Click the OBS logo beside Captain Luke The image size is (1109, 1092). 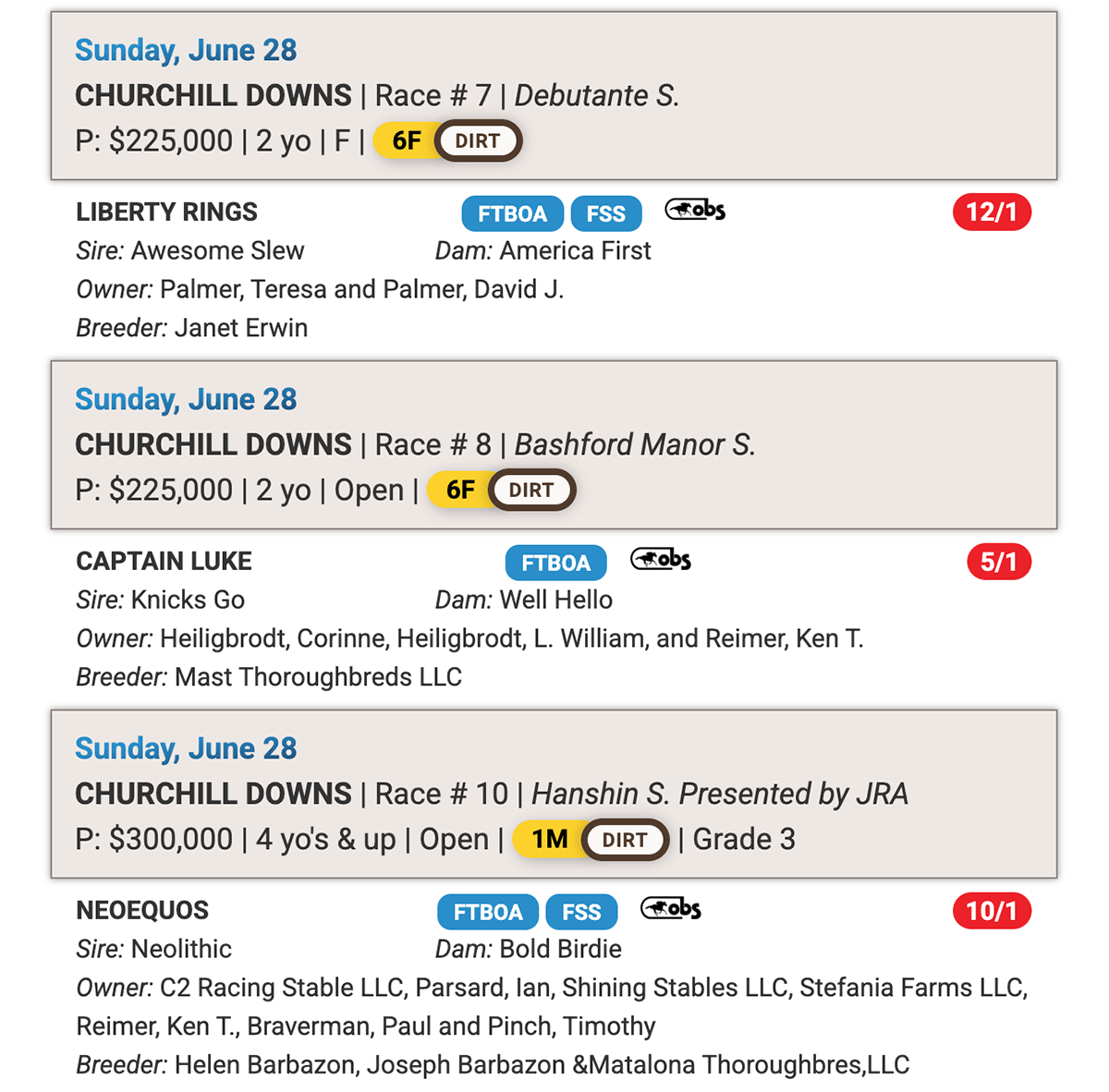click(661, 560)
